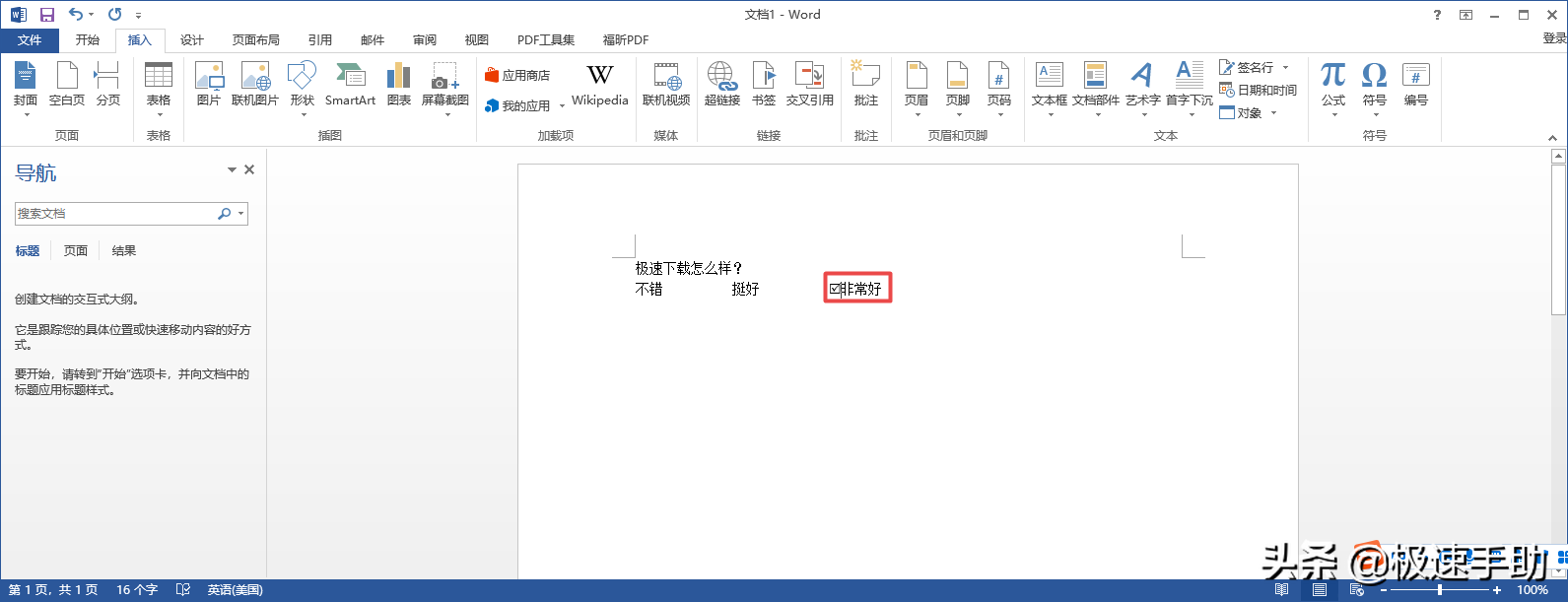Insert a text box (文本框)
The width and height of the screenshot is (1568, 602).
(1050, 88)
